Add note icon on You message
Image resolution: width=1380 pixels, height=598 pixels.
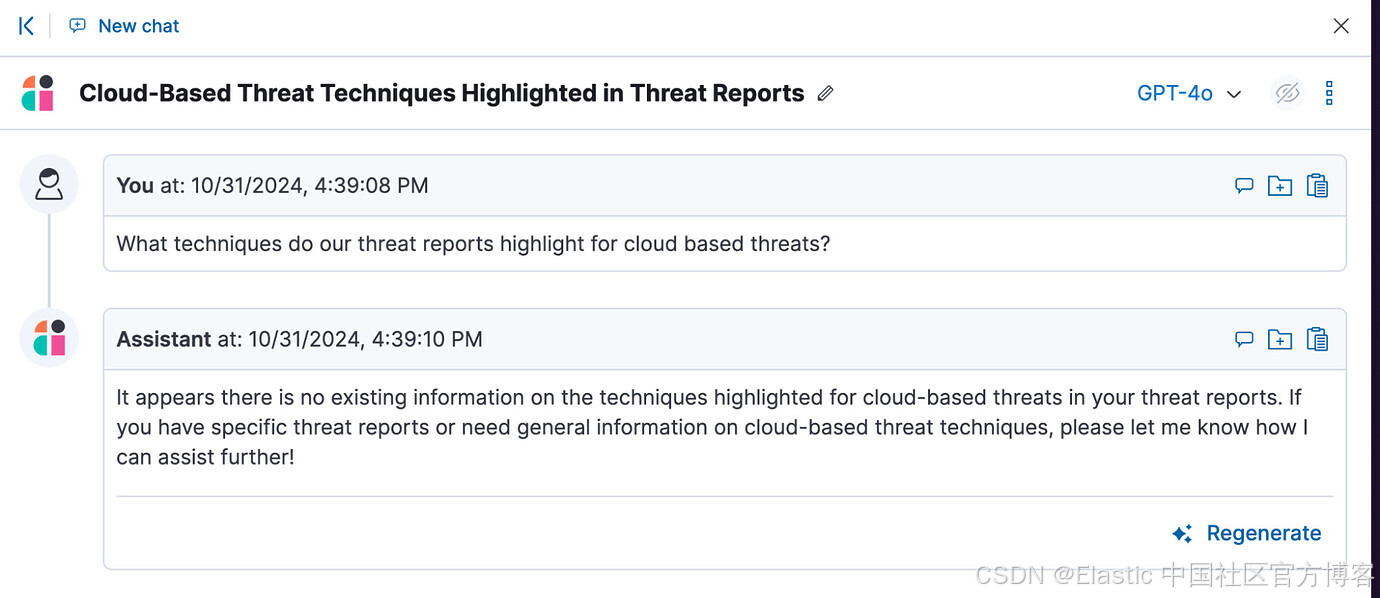click(1244, 185)
